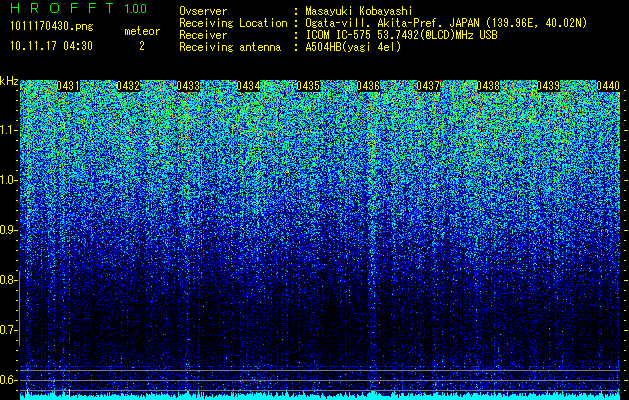Select the filename 1011170430.png
The height and width of the screenshot is (400, 629).
(x=52, y=27)
